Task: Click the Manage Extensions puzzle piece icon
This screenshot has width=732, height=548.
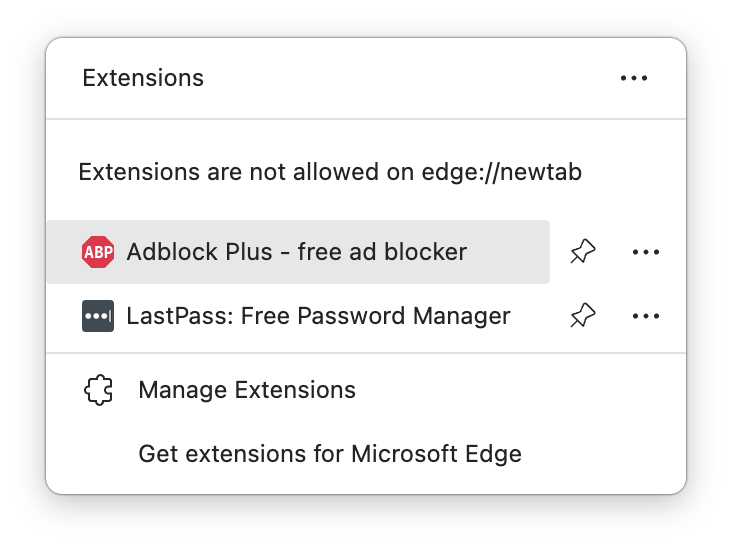Action: pos(98,390)
